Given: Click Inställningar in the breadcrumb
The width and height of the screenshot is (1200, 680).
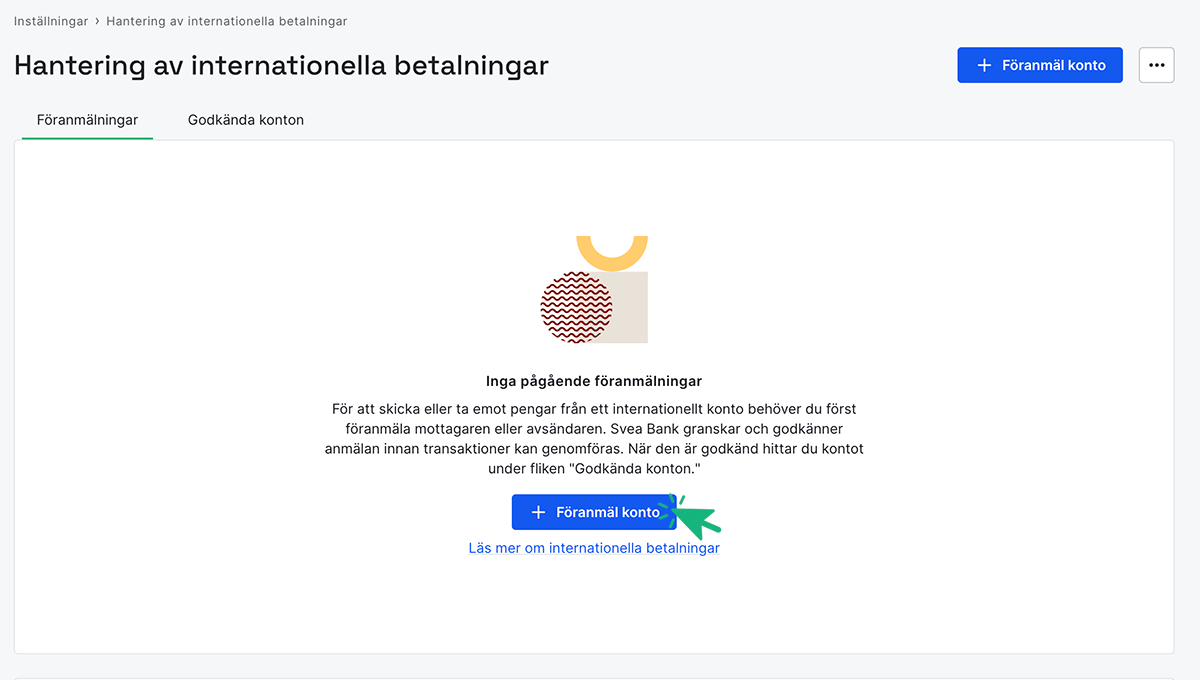Looking at the screenshot, I should 50,20.
